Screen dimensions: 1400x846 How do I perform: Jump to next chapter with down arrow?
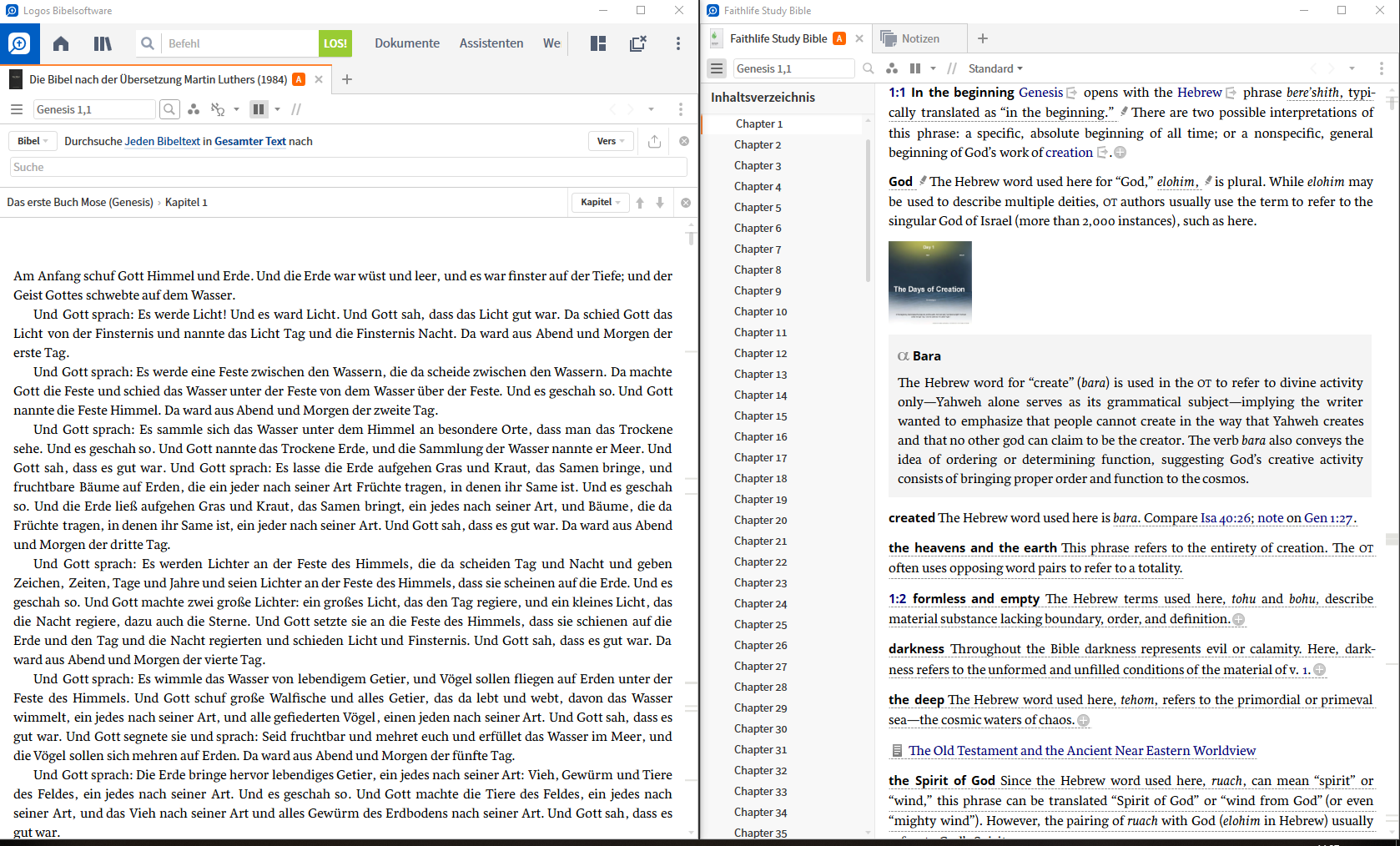[x=660, y=203]
